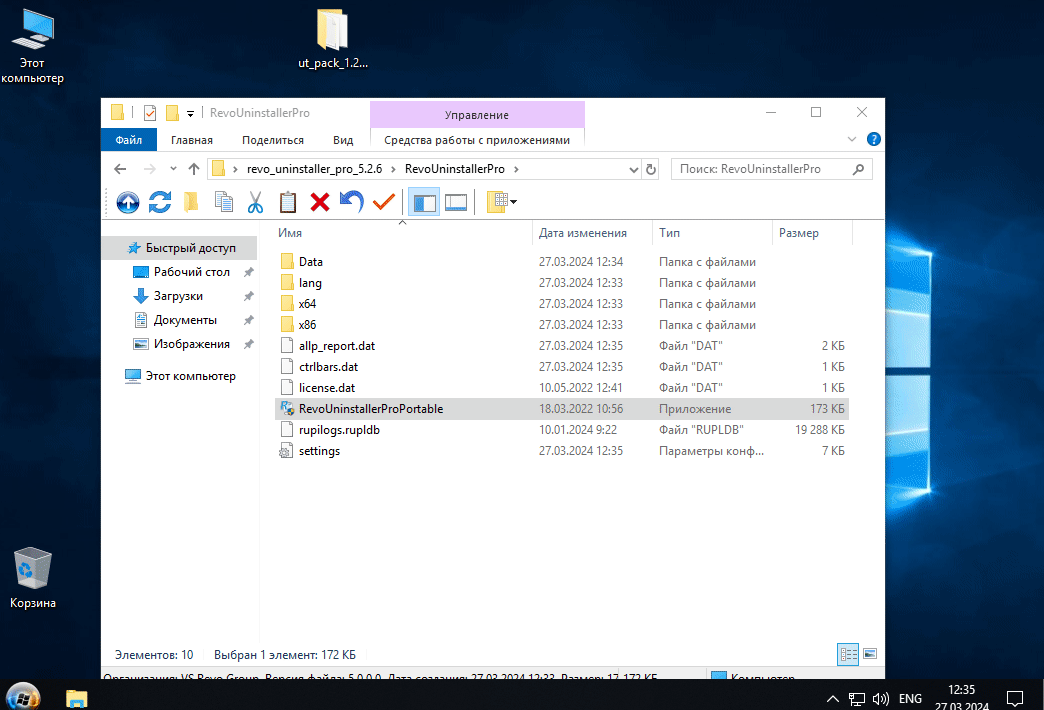This screenshot has width=1044, height=710.
Task: Select the license.dat file
Action: tap(562, 388)
